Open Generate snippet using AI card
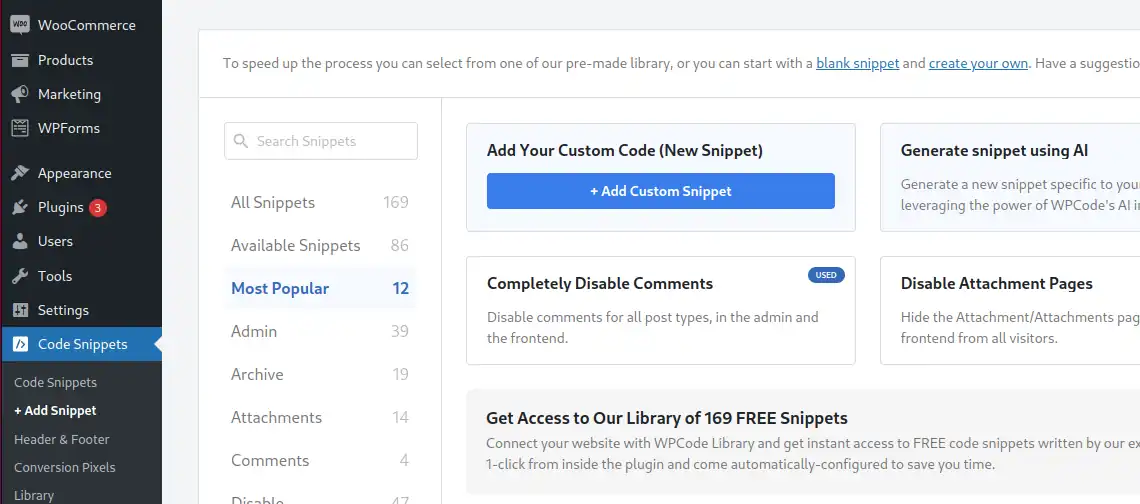1140x504 pixels. coord(1010,177)
